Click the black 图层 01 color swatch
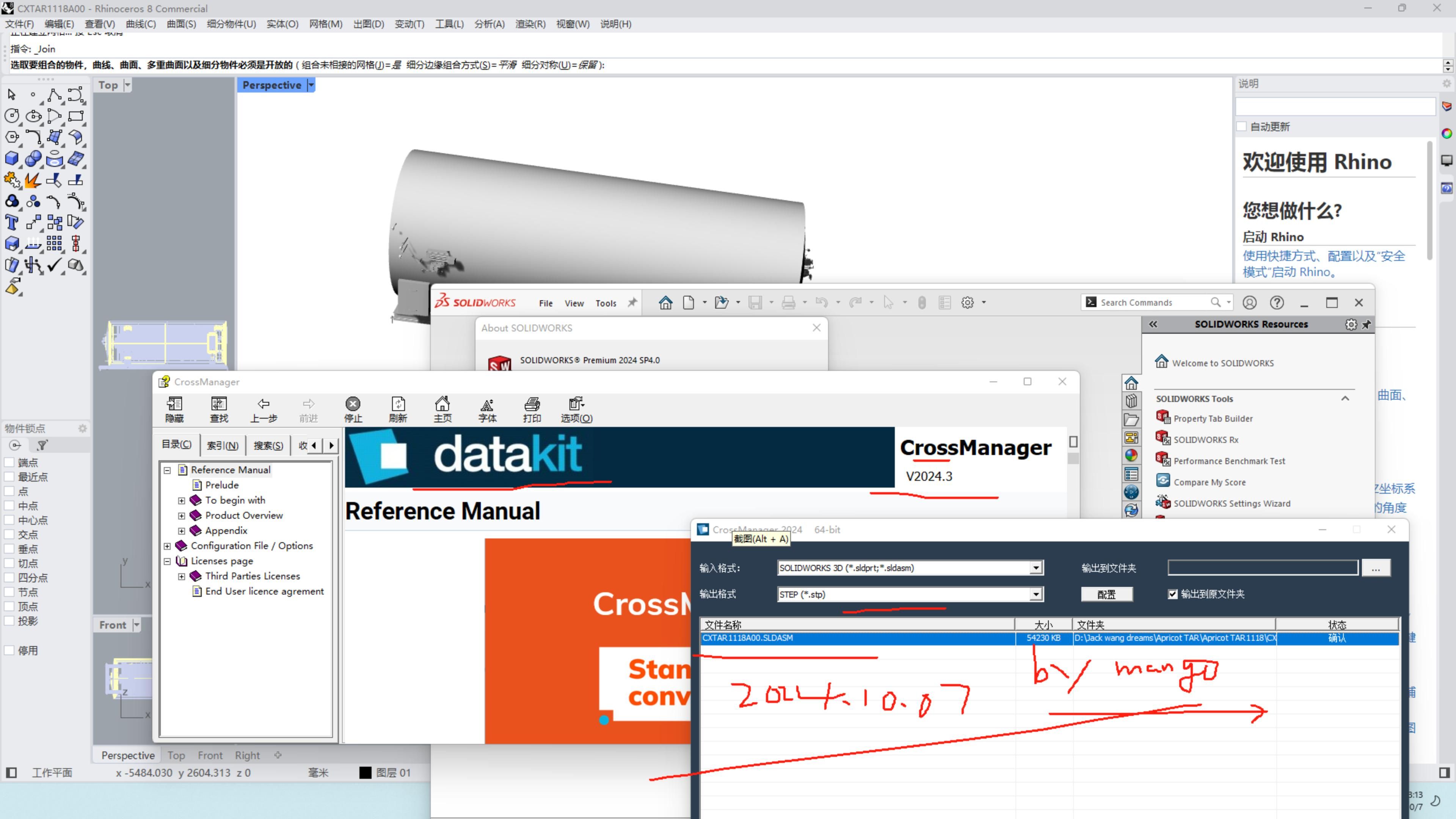The image size is (1456, 819). click(x=365, y=773)
